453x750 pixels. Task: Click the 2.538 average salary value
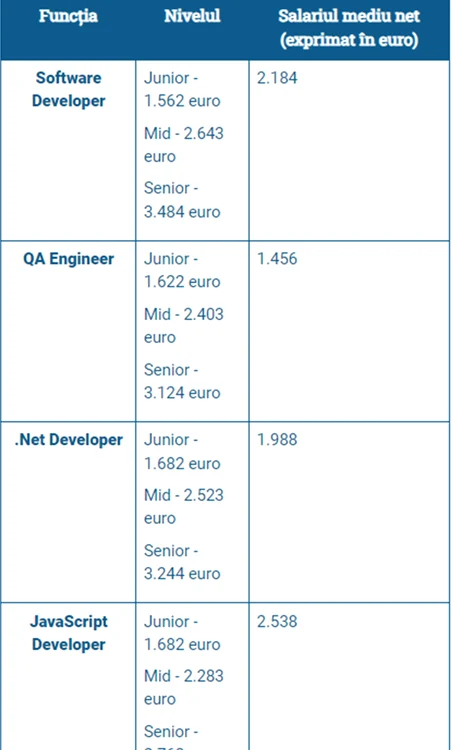pos(277,621)
